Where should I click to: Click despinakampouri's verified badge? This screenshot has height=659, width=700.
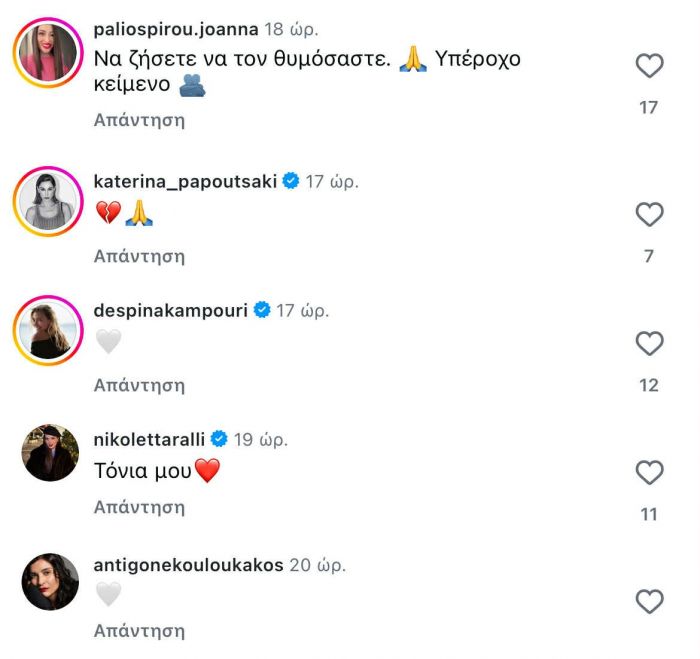(x=262, y=310)
